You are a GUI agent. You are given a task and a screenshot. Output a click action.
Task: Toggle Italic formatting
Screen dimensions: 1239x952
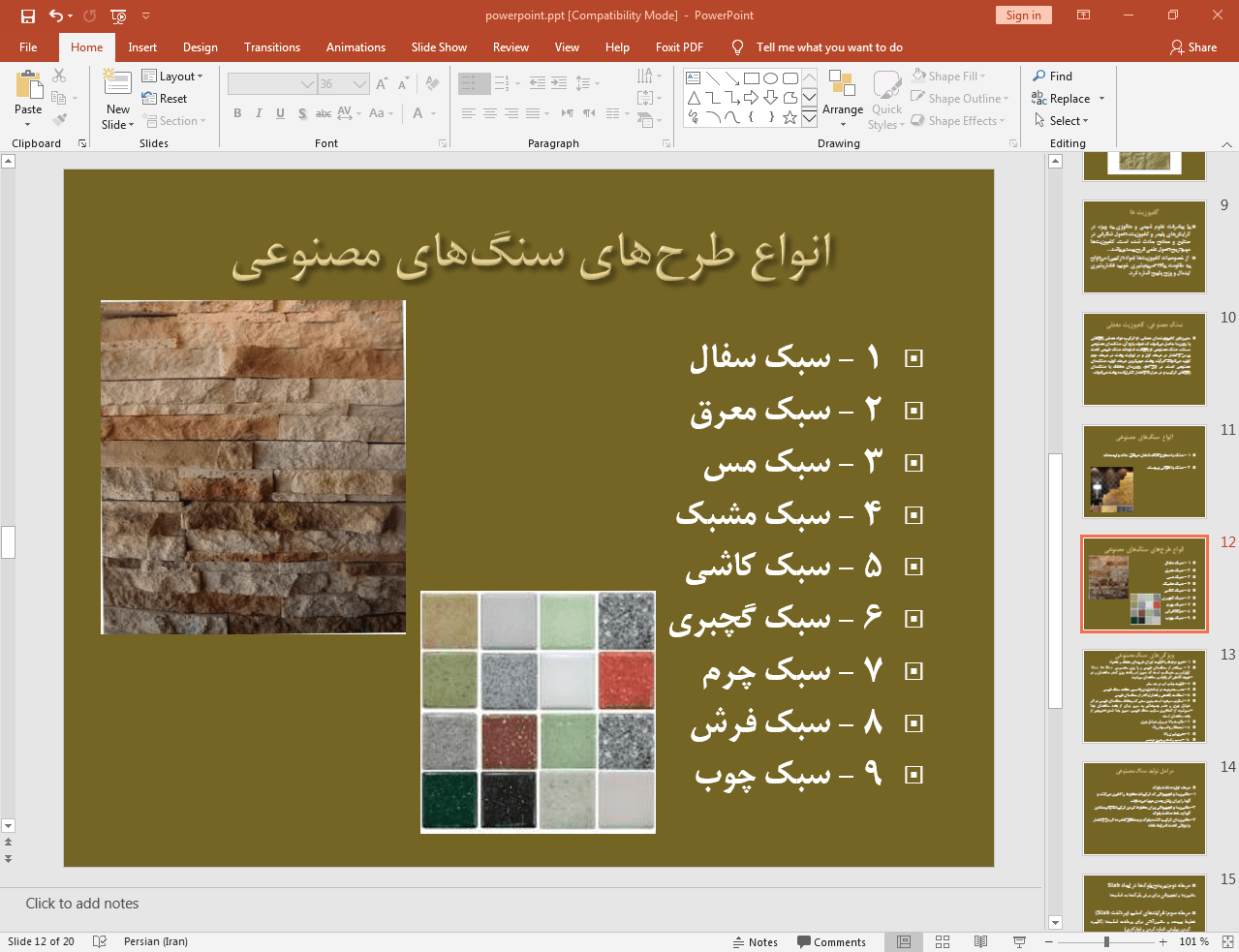click(x=259, y=113)
